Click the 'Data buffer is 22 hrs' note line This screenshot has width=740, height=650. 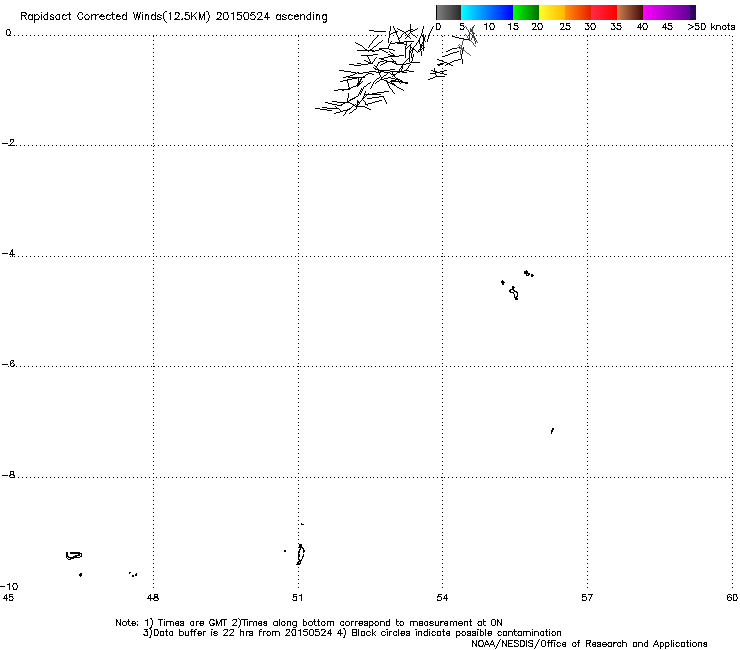352,633
